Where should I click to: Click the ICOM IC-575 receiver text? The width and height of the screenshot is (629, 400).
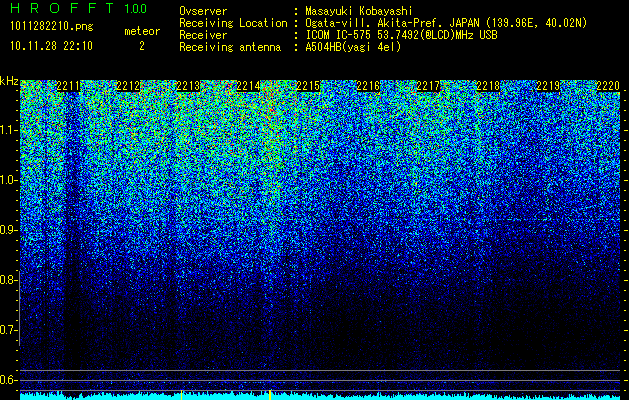point(401,35)
